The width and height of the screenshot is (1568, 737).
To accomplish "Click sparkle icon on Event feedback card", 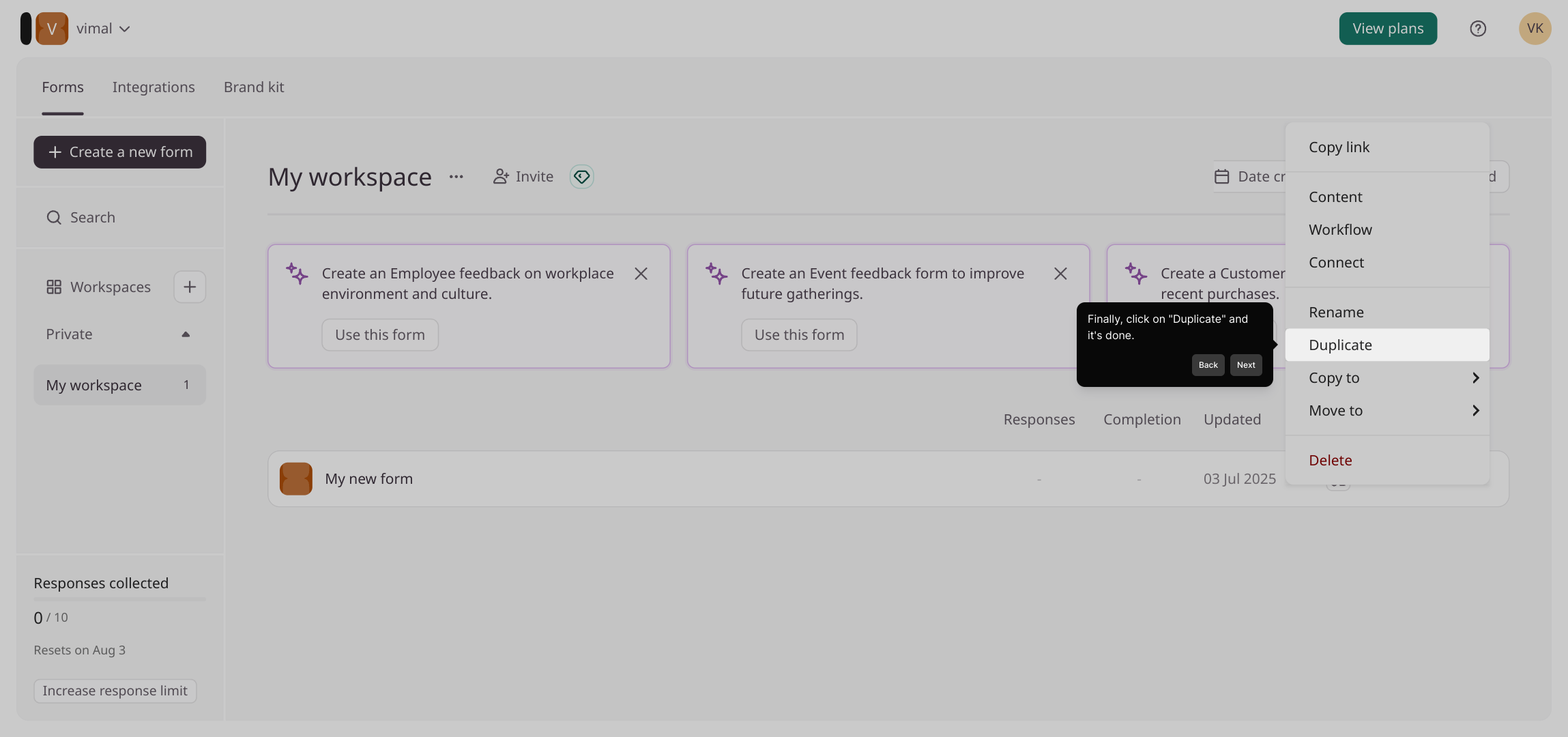I will coord(716,274).
